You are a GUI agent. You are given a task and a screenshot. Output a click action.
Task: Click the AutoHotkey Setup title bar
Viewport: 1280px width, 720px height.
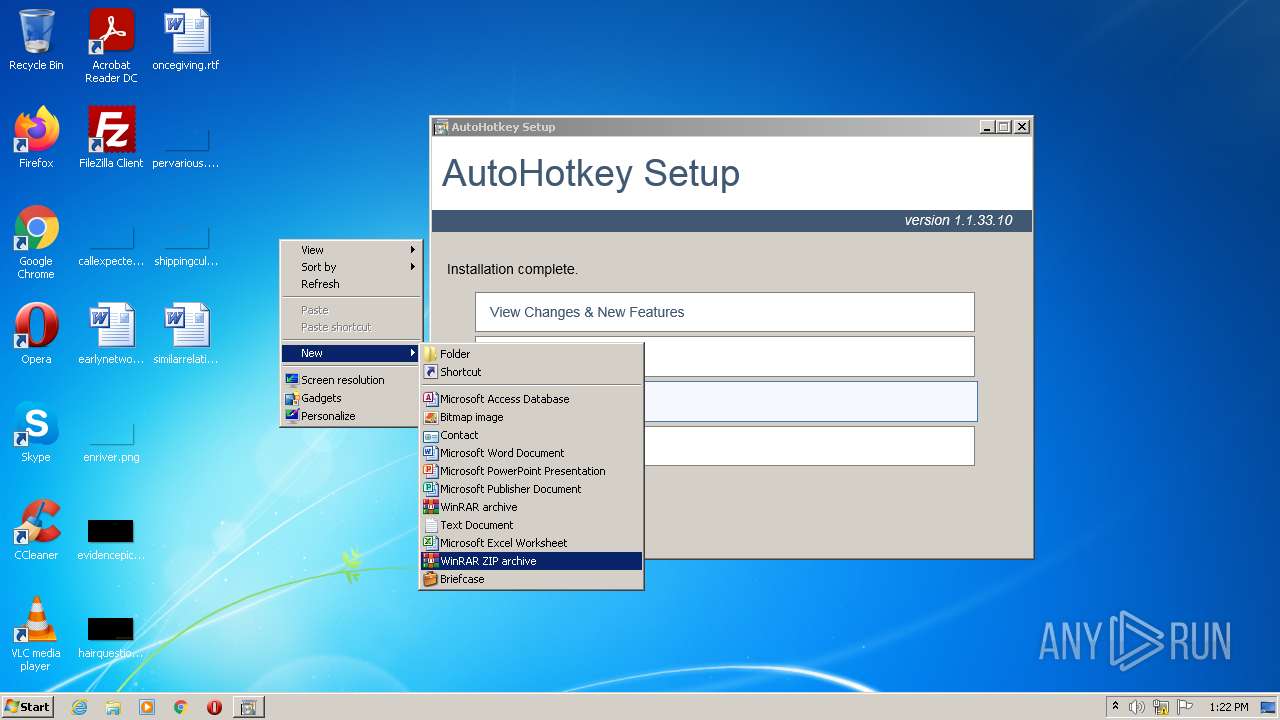tap(705, 127)
